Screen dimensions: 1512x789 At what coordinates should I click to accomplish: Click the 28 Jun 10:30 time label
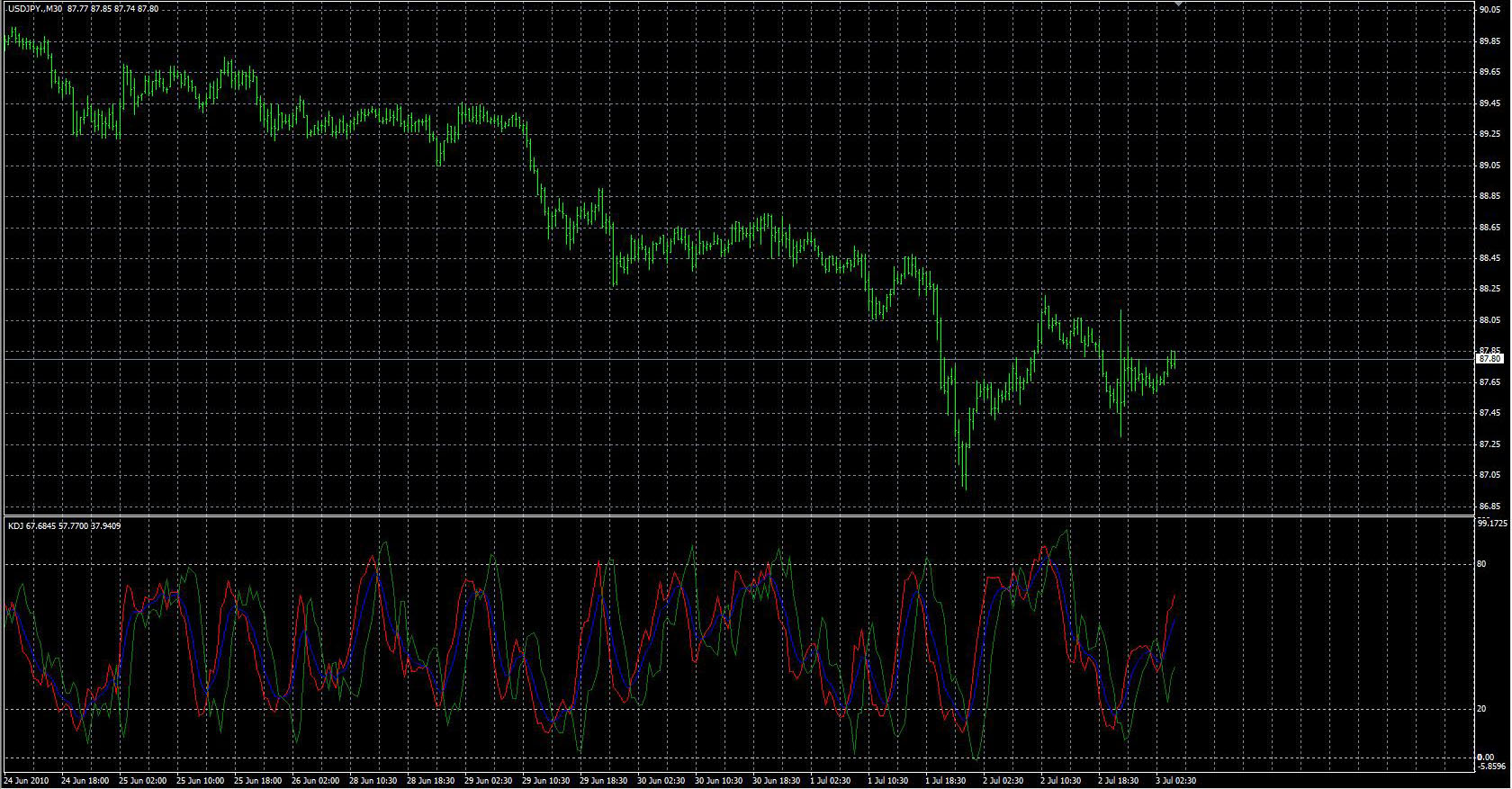(373, 781)
